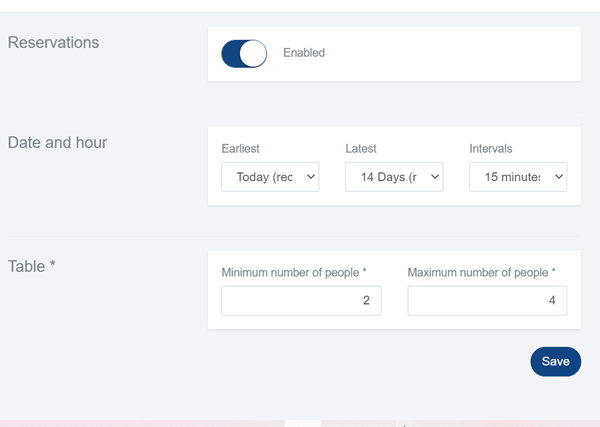
Task: Click the Earliest field label
Action: pos(240,149)
